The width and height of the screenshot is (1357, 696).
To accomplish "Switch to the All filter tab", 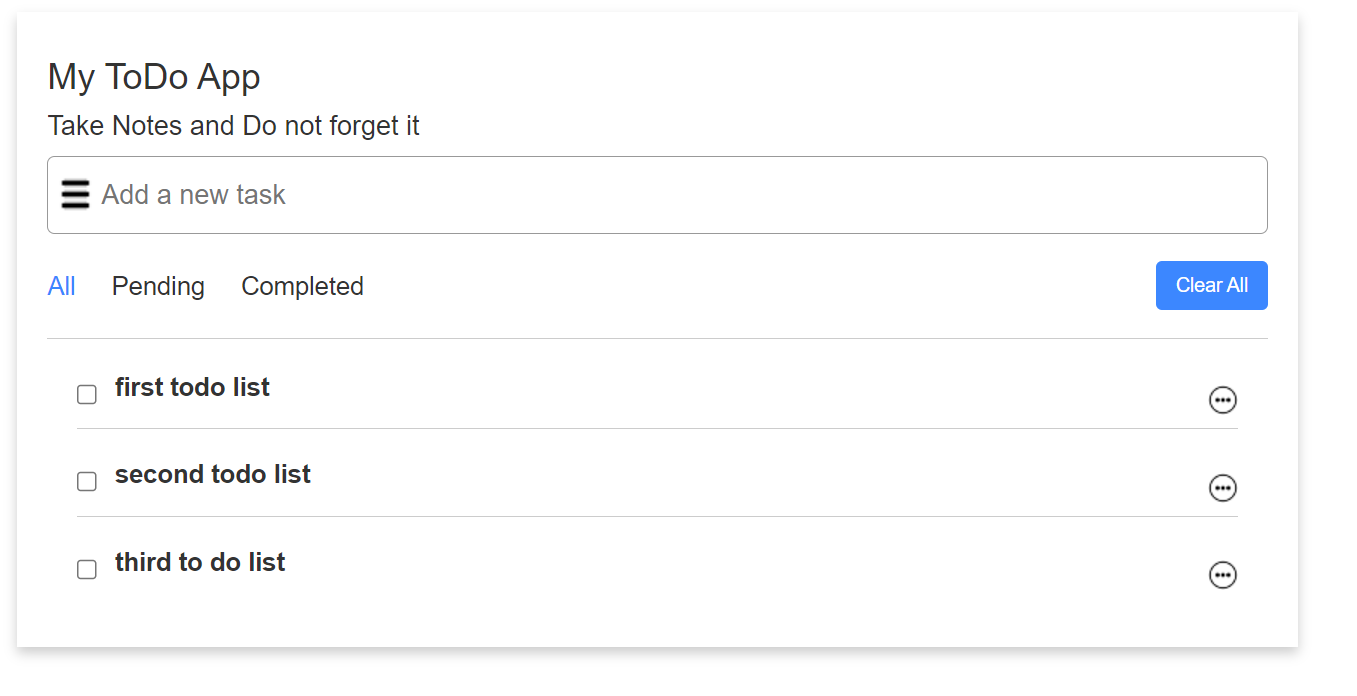I will click(x=61, y=286).
